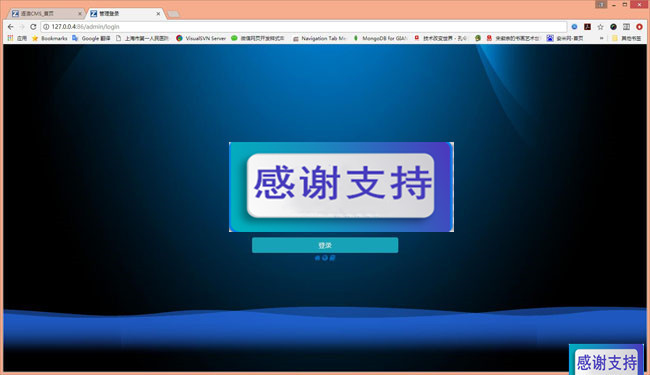
Task: Open the VisualSVN Server bookmark
Action: click(201, 38)
